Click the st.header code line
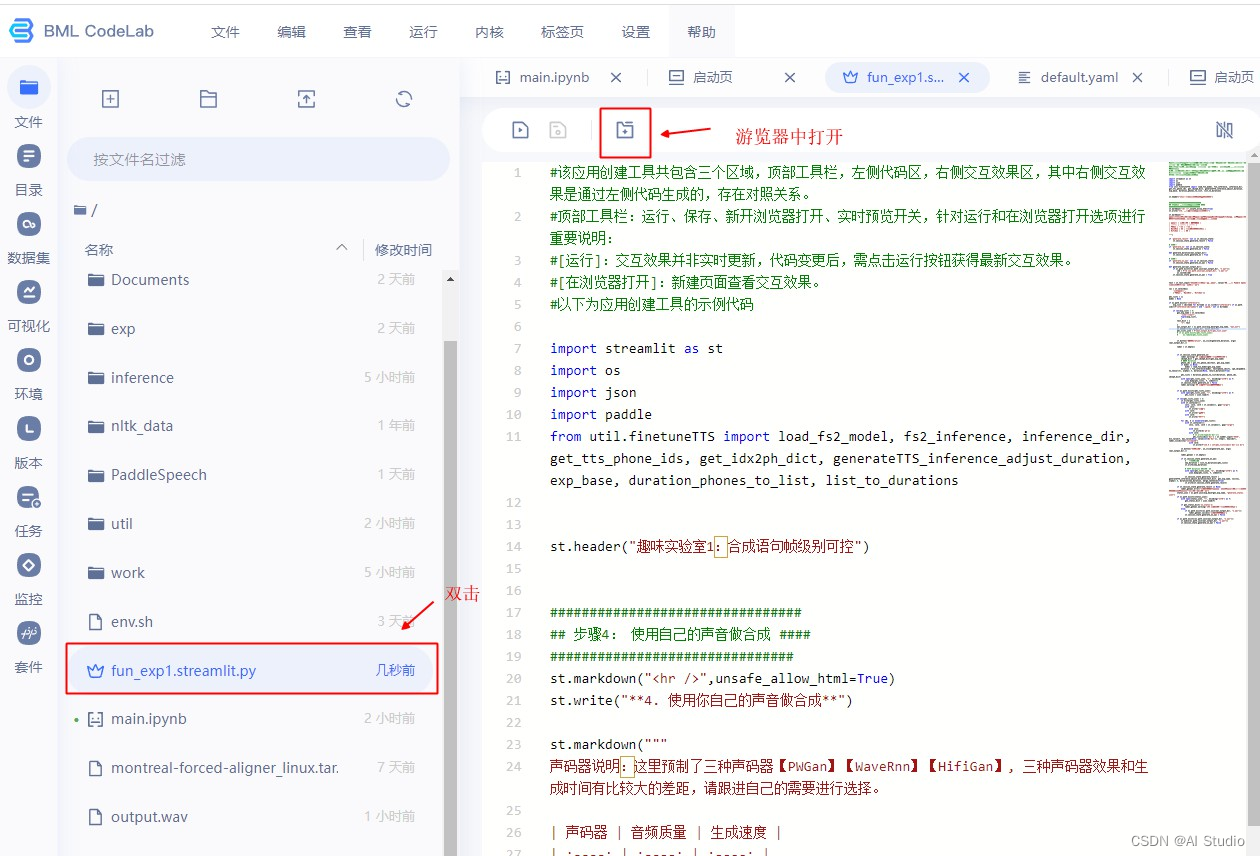 [710, 547]
